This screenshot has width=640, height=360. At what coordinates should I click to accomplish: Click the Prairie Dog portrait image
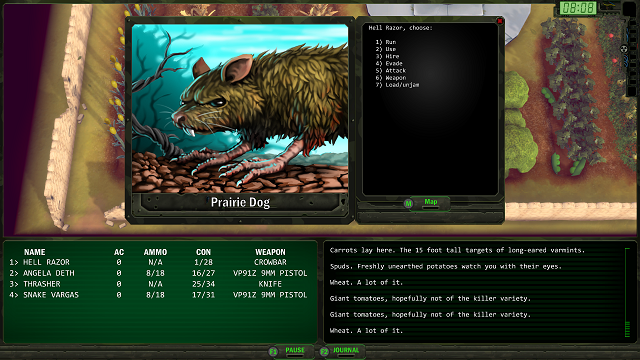coord(240,108)
